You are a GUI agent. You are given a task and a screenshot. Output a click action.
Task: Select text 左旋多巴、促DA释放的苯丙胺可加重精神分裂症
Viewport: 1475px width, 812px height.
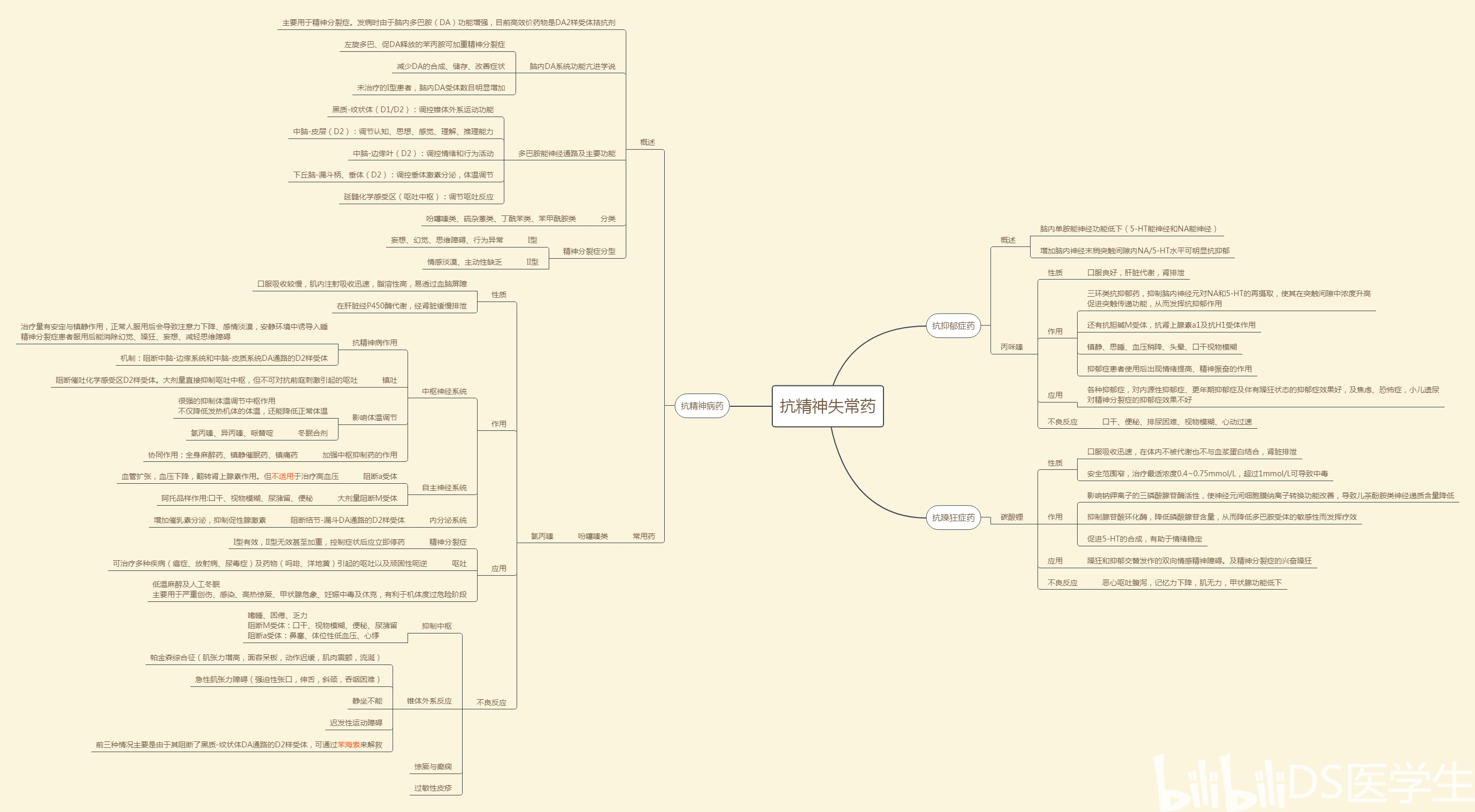tap(425, 44)
